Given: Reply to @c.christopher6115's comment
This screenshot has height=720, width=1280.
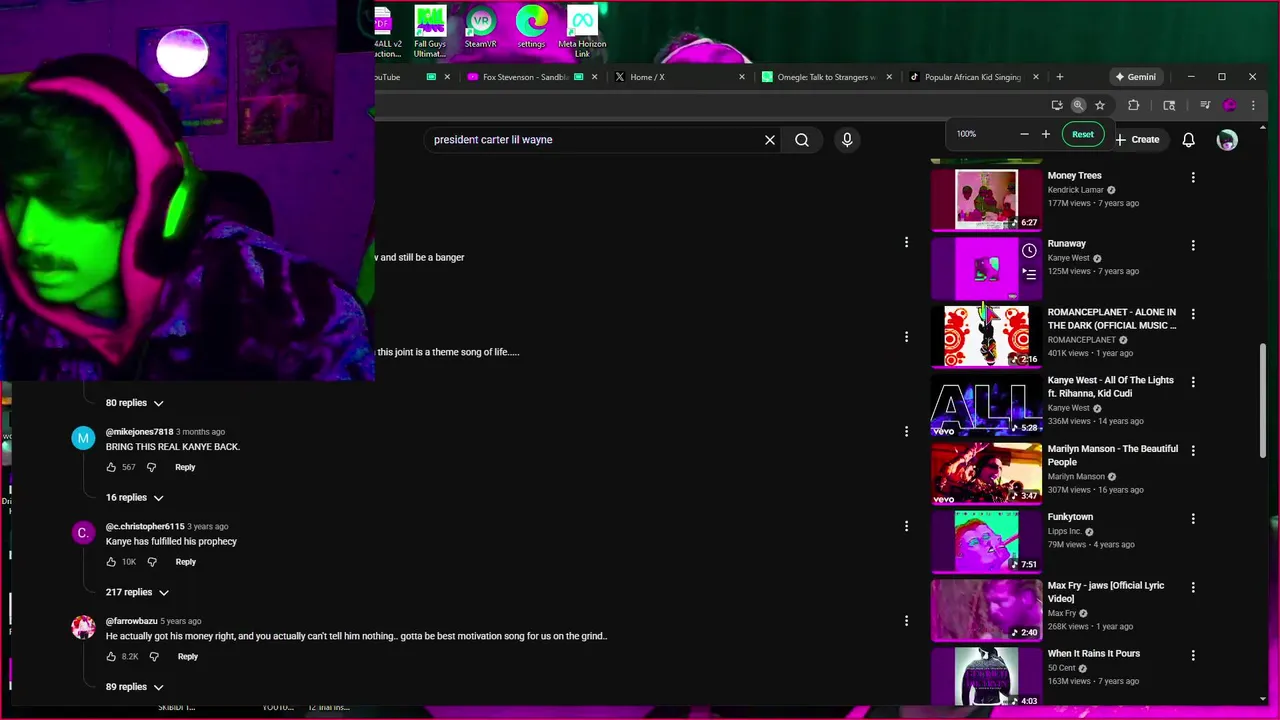Looking at the screenshot, I should (x=186, y=562).
